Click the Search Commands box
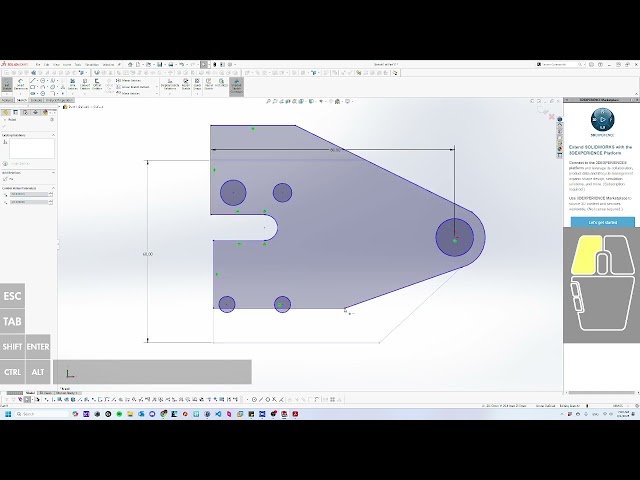640x480 pixels. click(560, 64)
